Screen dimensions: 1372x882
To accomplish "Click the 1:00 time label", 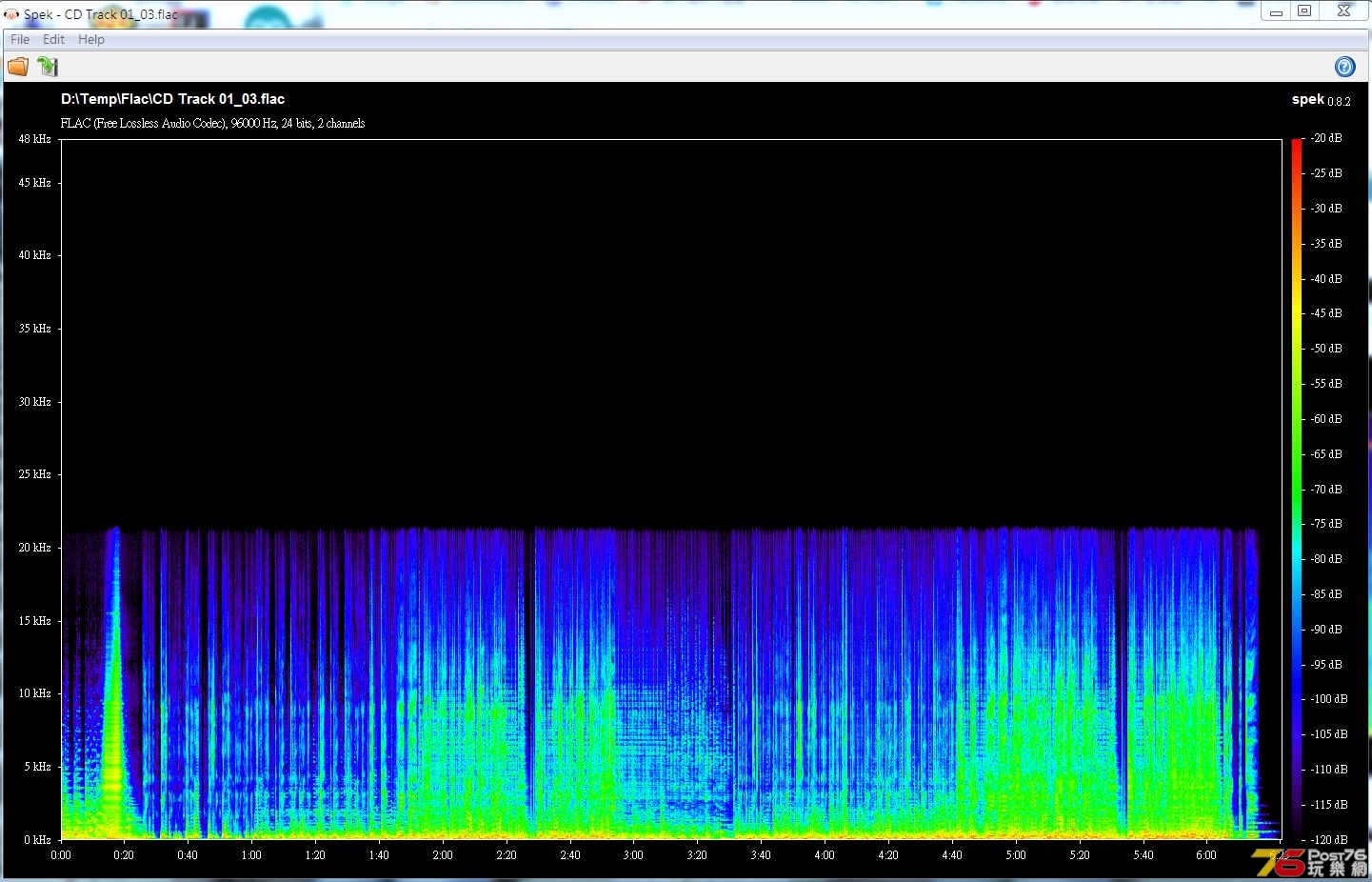I will 251,855.
